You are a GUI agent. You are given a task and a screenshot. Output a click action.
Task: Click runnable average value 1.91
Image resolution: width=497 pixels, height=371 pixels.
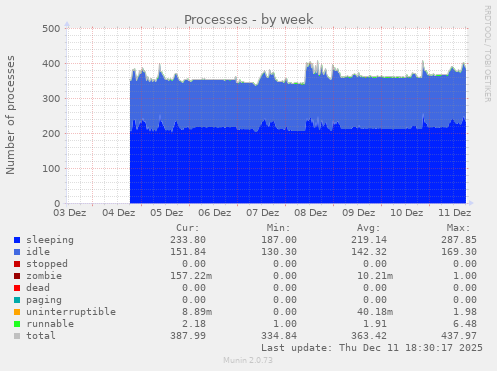coord(375,324)
